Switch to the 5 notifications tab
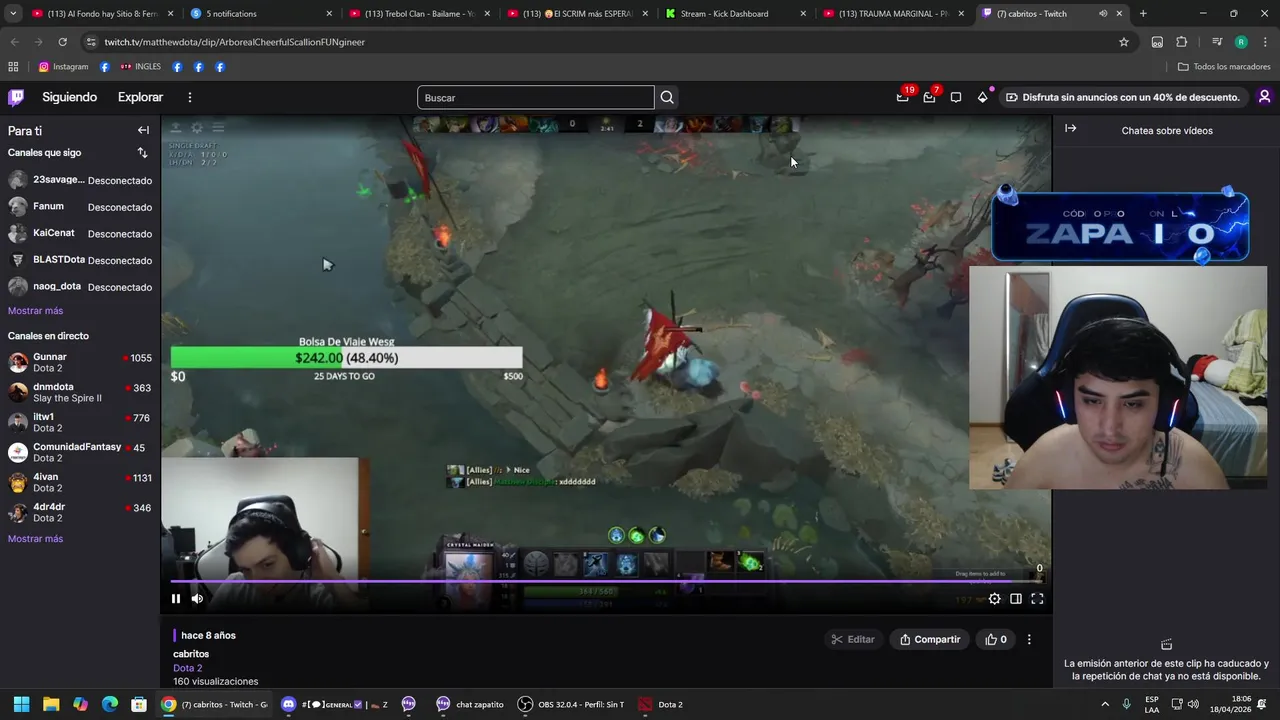The width and height of the screenshot is (1280, 720). point(262,14)
